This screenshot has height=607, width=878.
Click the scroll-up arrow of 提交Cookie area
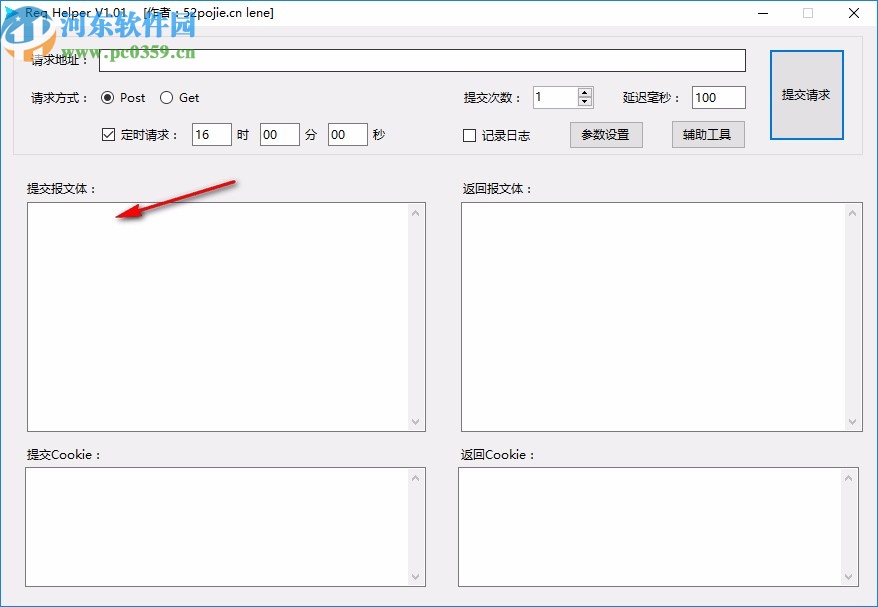click(x=416, y=476)
